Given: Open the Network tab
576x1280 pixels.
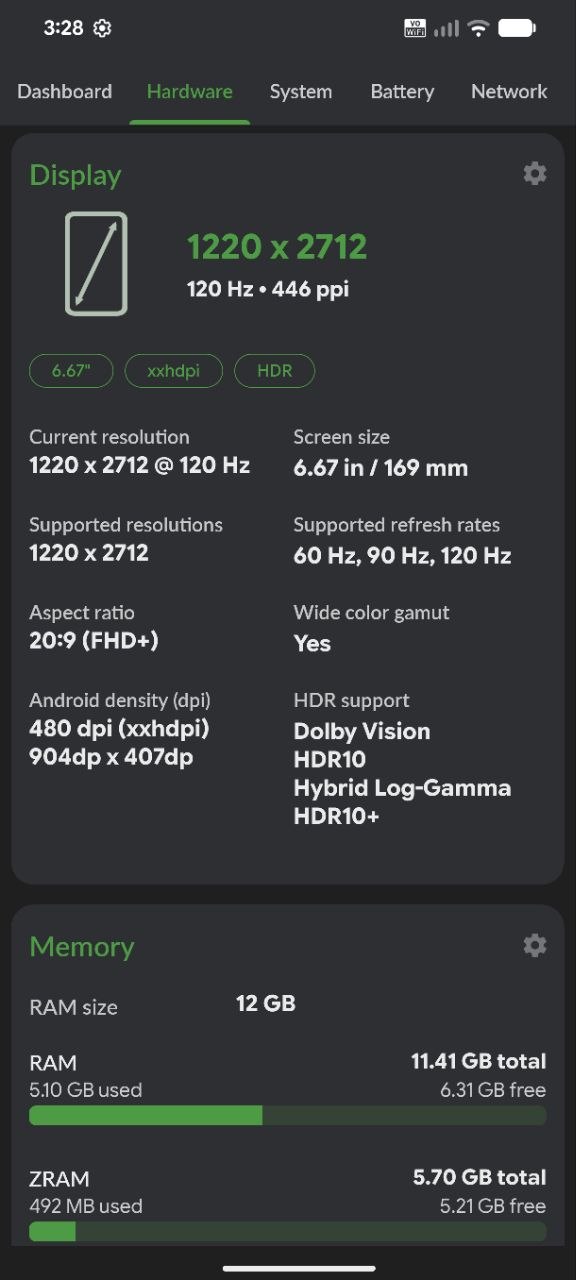Looking at the screenshot, I should 509,91.
